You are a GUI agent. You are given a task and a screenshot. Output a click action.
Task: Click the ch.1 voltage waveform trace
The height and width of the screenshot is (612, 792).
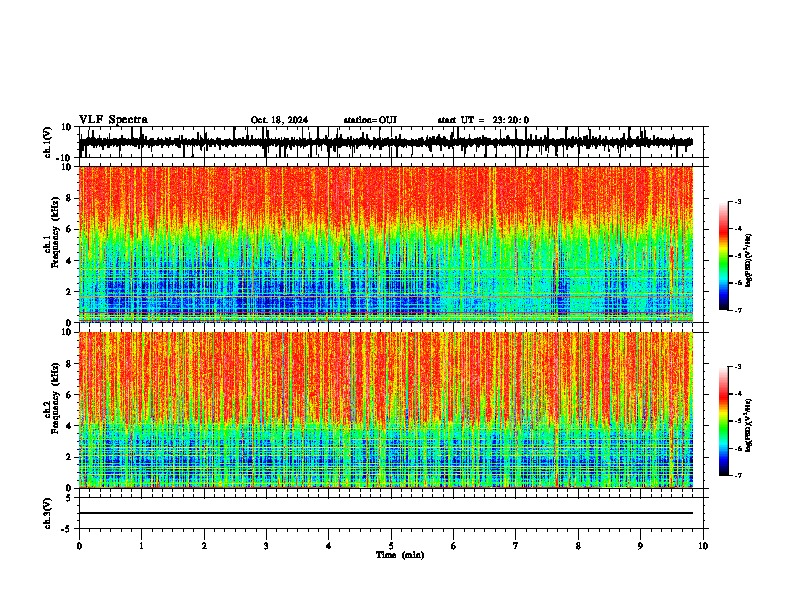[386, 142]
